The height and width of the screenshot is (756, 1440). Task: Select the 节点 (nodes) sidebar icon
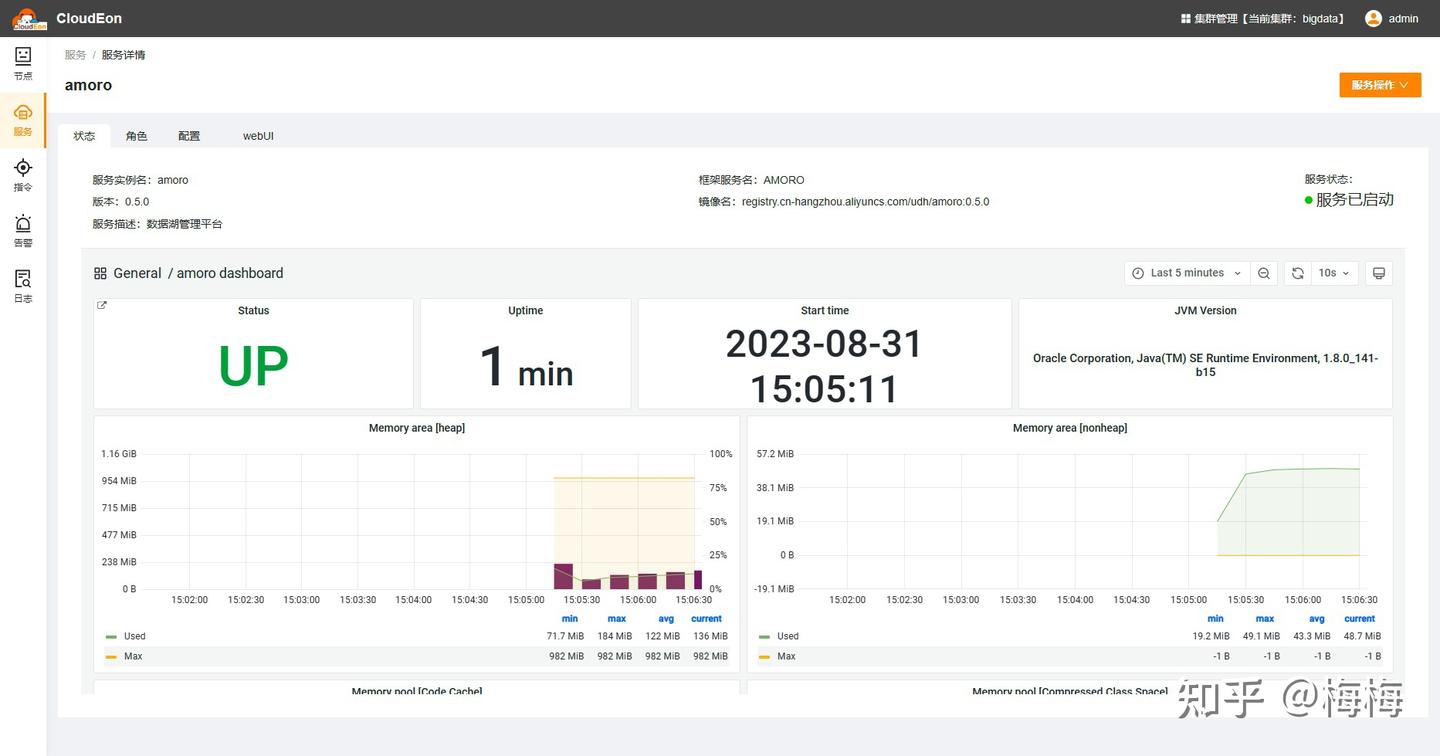point(22,65)
